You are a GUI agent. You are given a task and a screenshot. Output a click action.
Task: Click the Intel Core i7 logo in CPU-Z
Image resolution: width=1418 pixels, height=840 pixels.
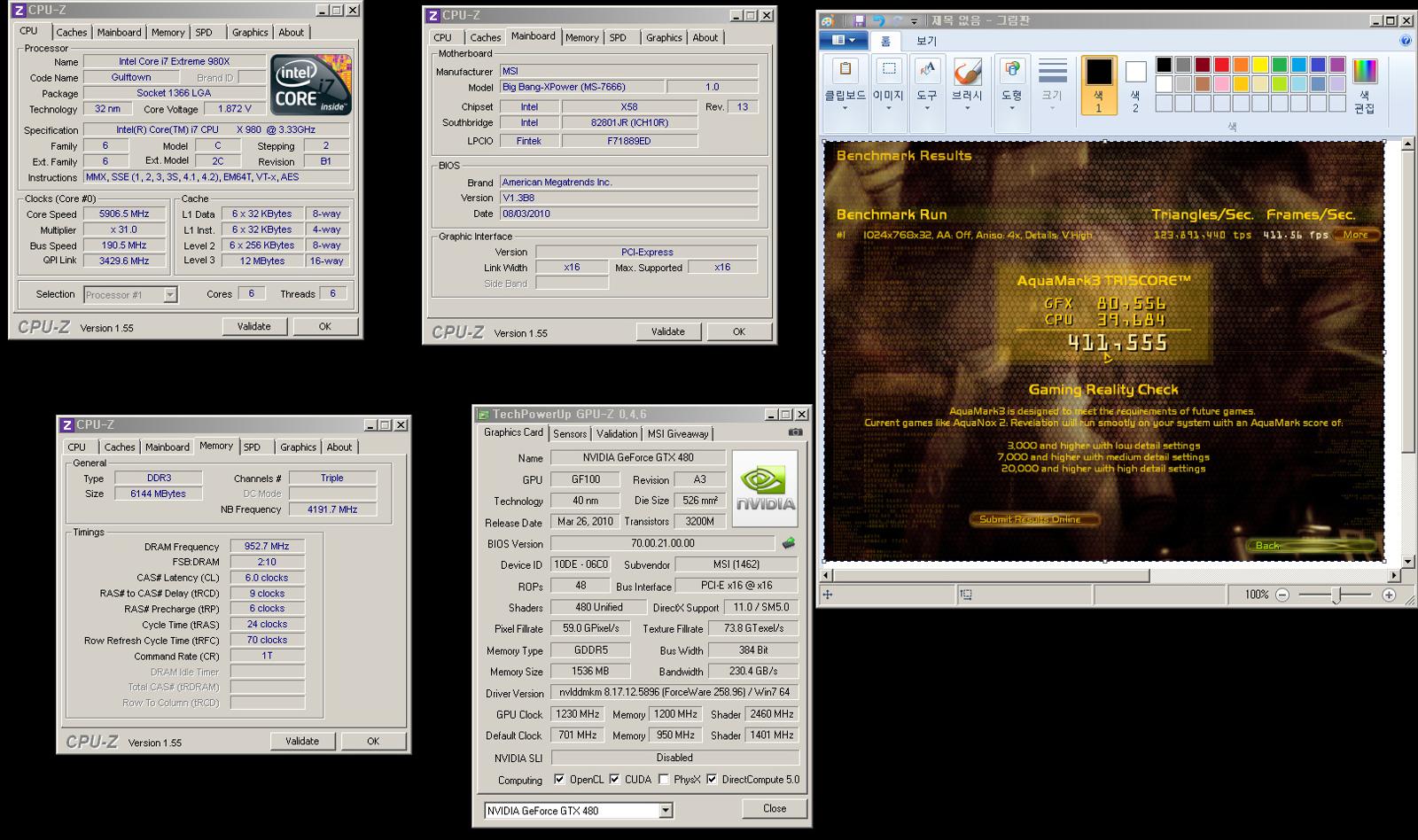(310, 85)
